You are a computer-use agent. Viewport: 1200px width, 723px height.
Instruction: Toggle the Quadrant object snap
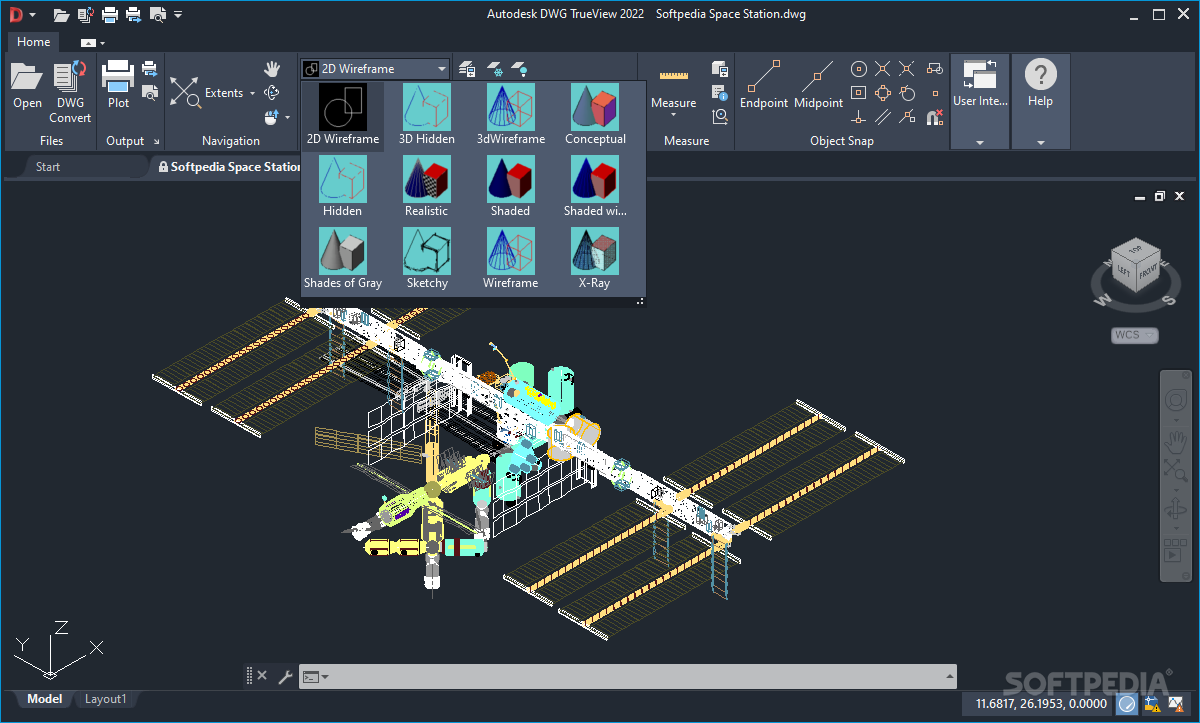click(x=883, y=93)
